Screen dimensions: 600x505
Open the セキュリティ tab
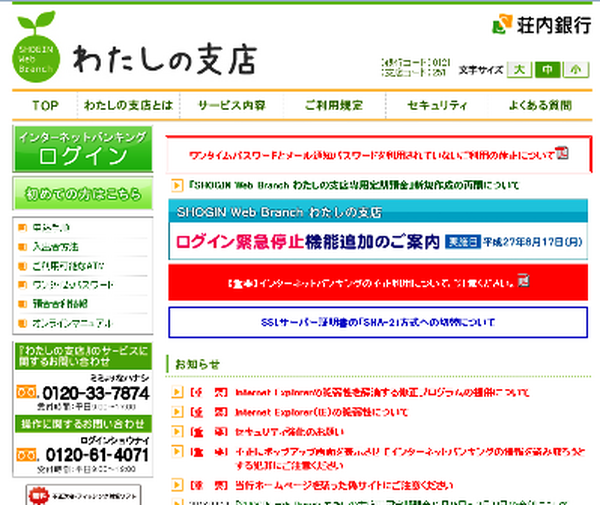[437, 105]
